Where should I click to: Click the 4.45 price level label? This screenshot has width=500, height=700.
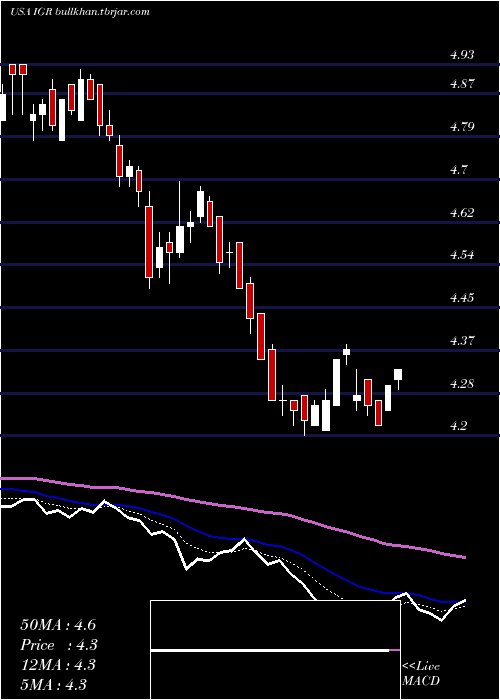coord(462,298)
